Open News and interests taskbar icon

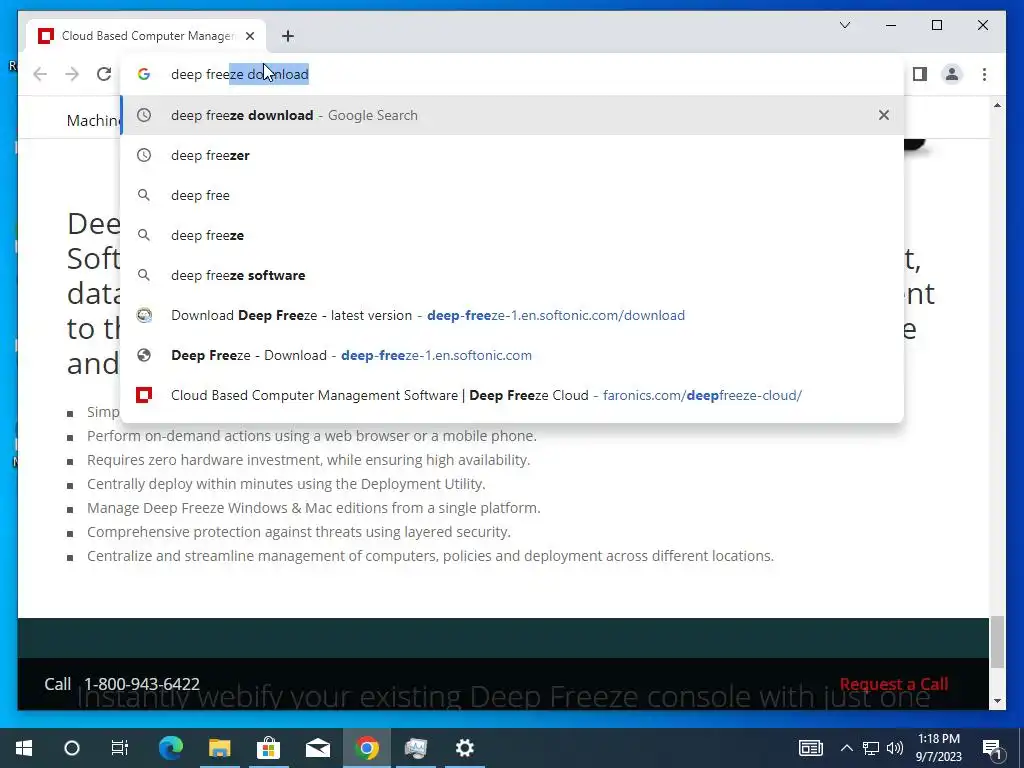(x=810, y=748)
